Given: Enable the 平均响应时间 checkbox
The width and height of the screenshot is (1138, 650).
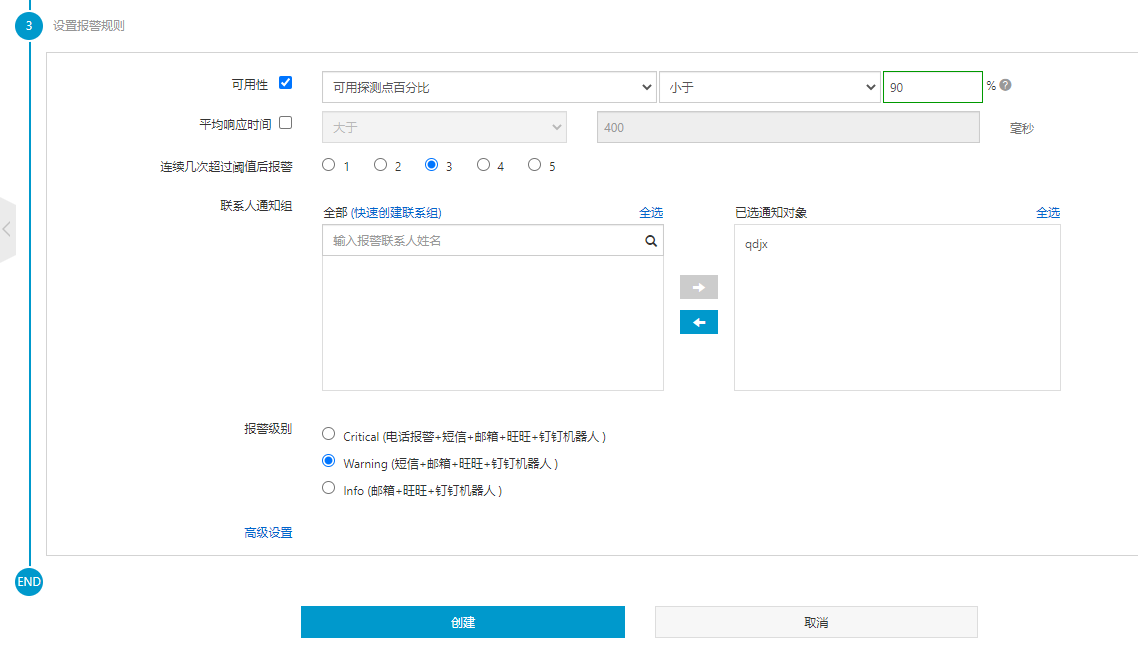Looking at the screenshot, I should click(286, 123).
